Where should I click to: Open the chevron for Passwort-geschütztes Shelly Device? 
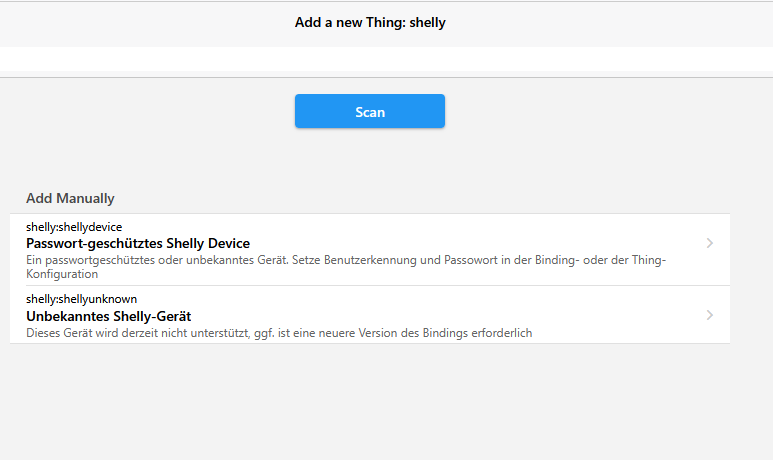[710, 243]
